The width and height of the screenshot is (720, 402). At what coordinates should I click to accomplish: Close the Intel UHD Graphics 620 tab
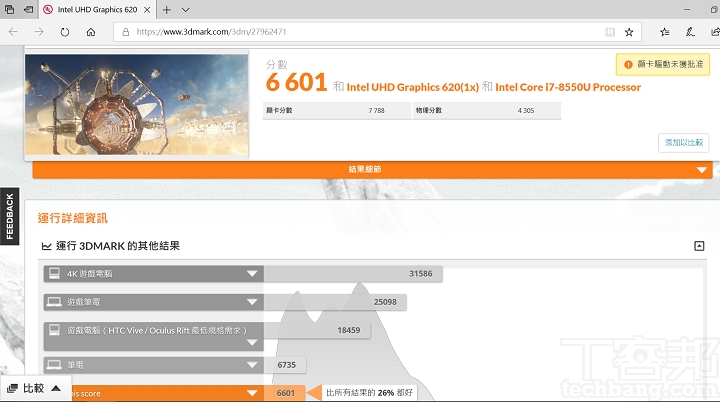click(147, 10)
